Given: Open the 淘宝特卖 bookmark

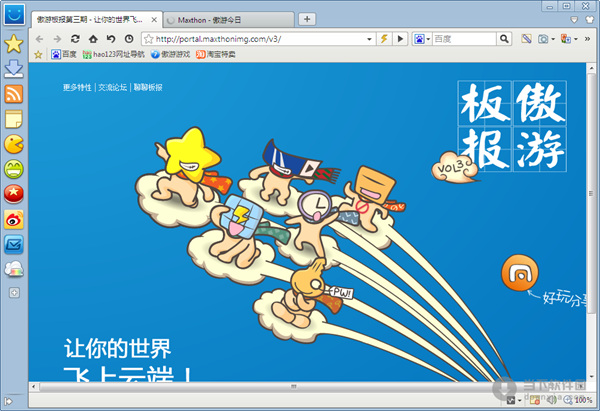Looking at the screenshot, I should point(215,54).
